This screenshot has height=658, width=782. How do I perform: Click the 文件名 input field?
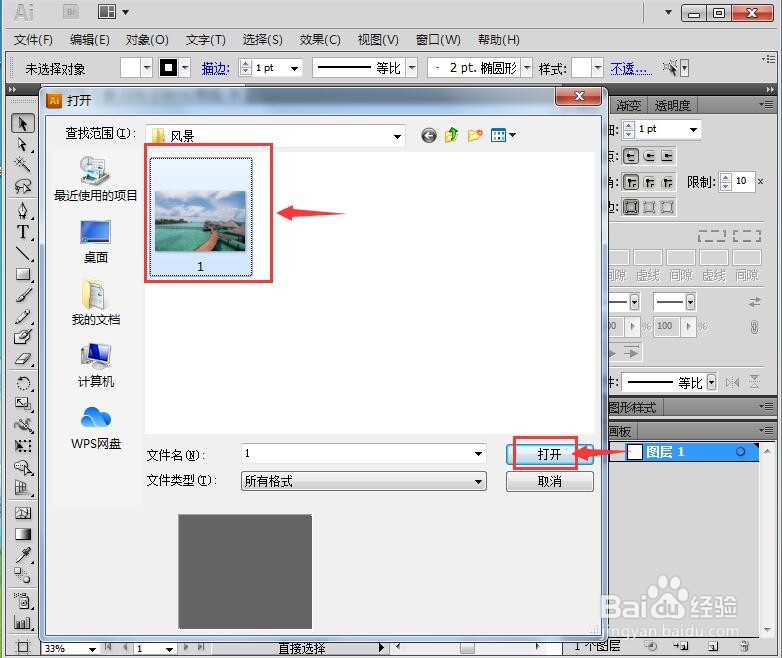point(364,453)
